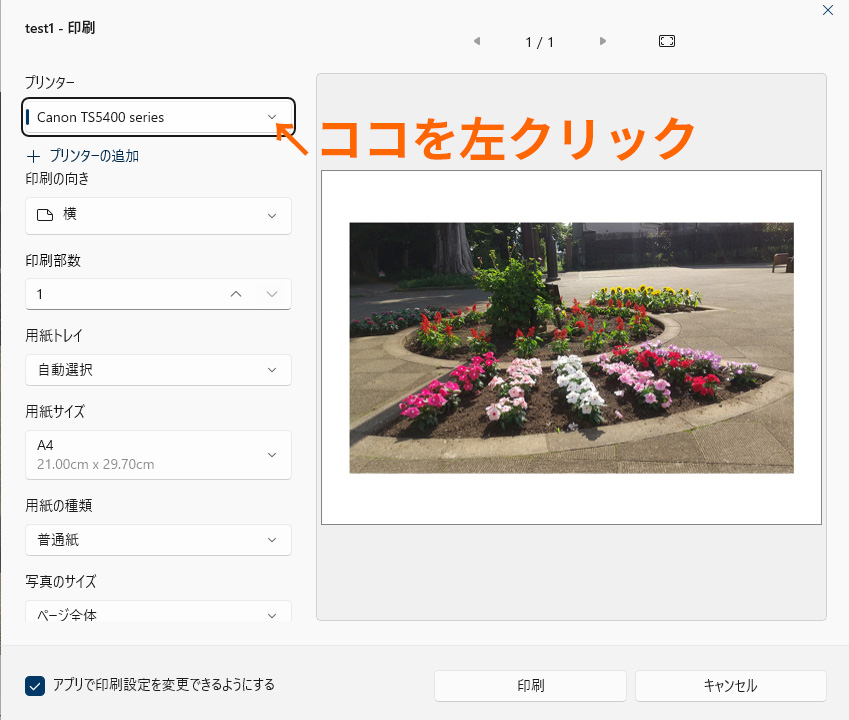The height and width of the screenshot is (720, 849).
Task: Increase 印刷部数 with the up arrow
Action: pos(236,294)
